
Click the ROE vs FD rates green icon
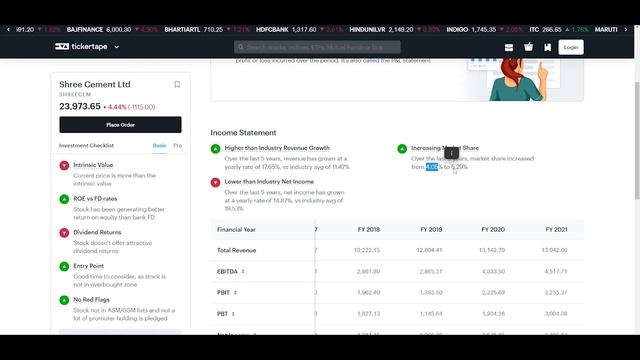click(x=64, y=199)
